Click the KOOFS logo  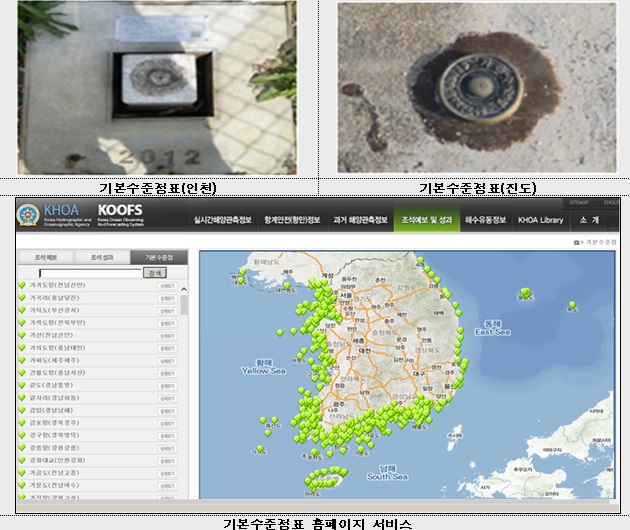pyautogui.click(x=120, y=215)
